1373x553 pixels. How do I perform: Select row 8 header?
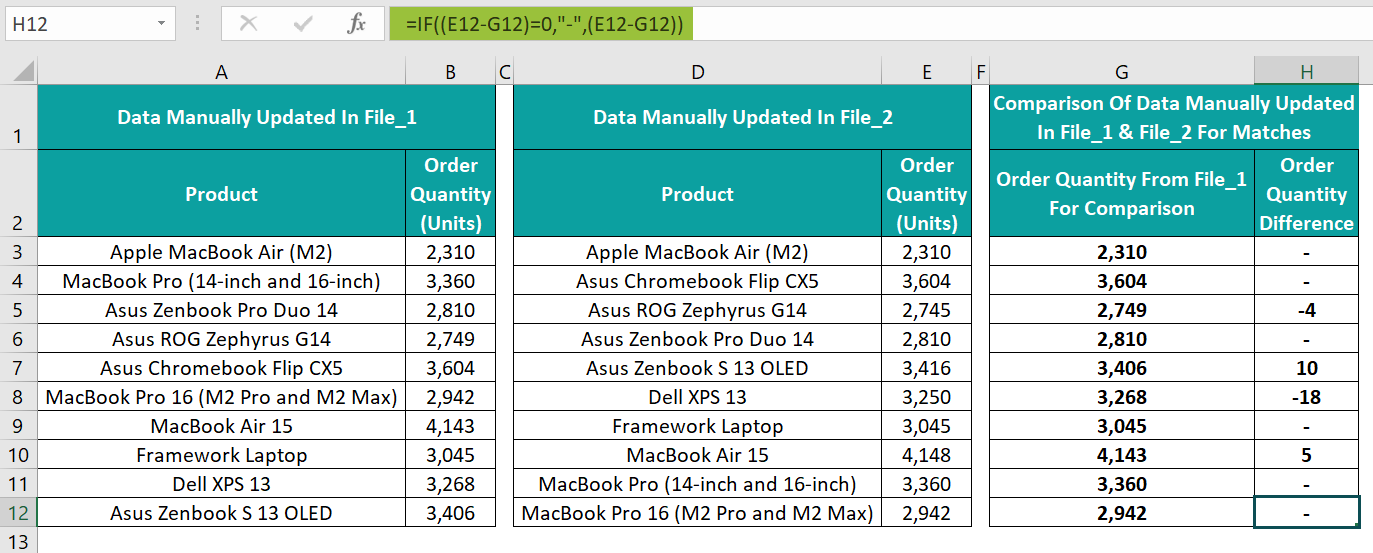point(19,397)
